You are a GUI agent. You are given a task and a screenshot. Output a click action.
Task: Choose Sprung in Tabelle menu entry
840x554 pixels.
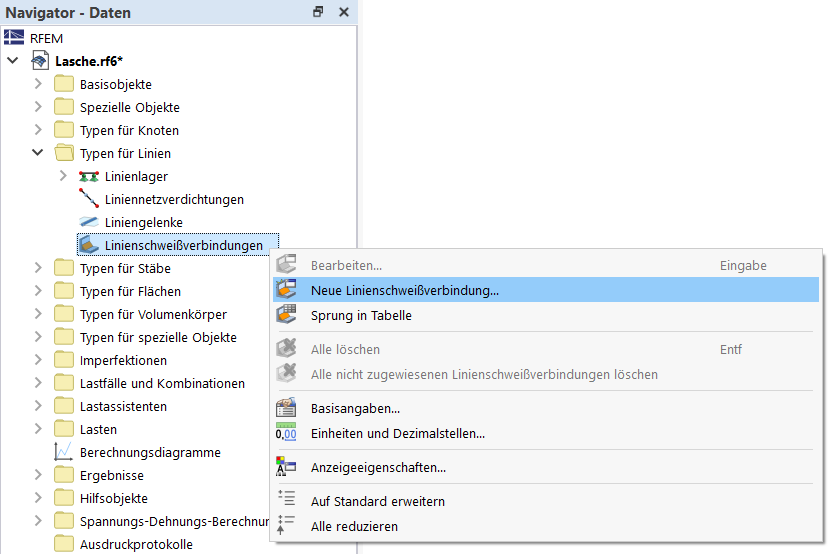(x=546, y=315)
